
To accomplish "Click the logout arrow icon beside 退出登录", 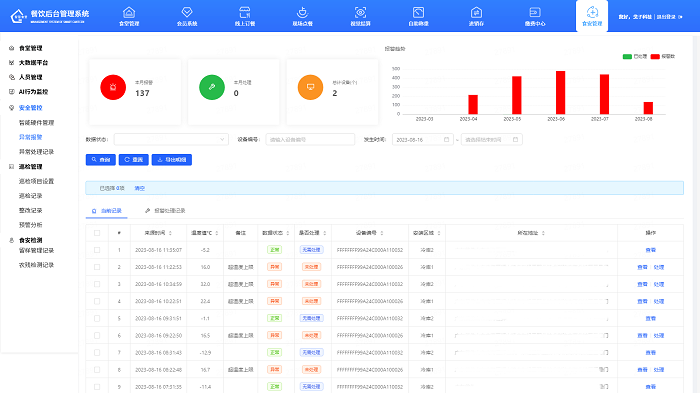I will point(680,17).
